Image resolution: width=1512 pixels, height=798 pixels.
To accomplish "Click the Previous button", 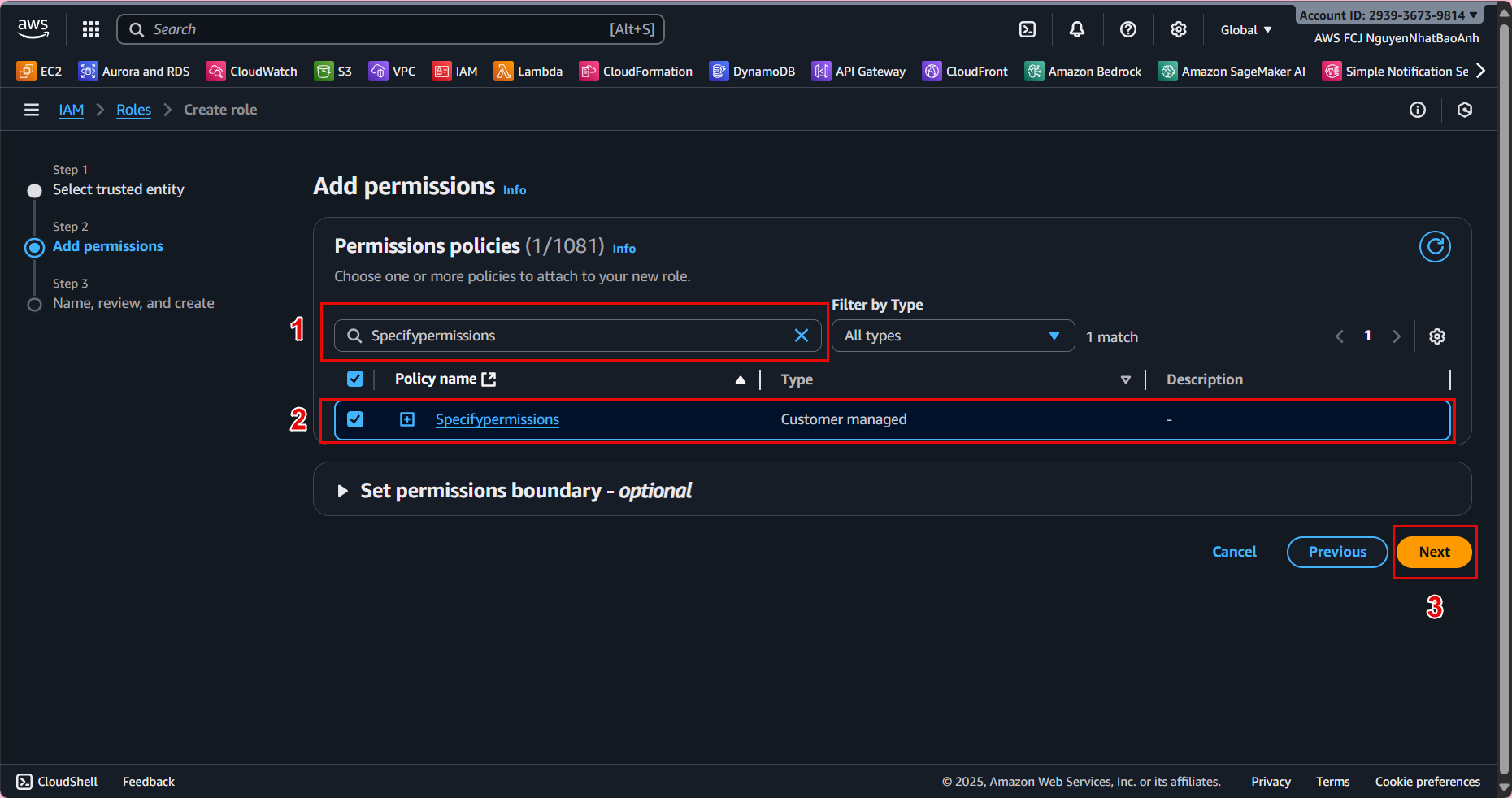I will pyautogui.click(x=1336, y=552).
